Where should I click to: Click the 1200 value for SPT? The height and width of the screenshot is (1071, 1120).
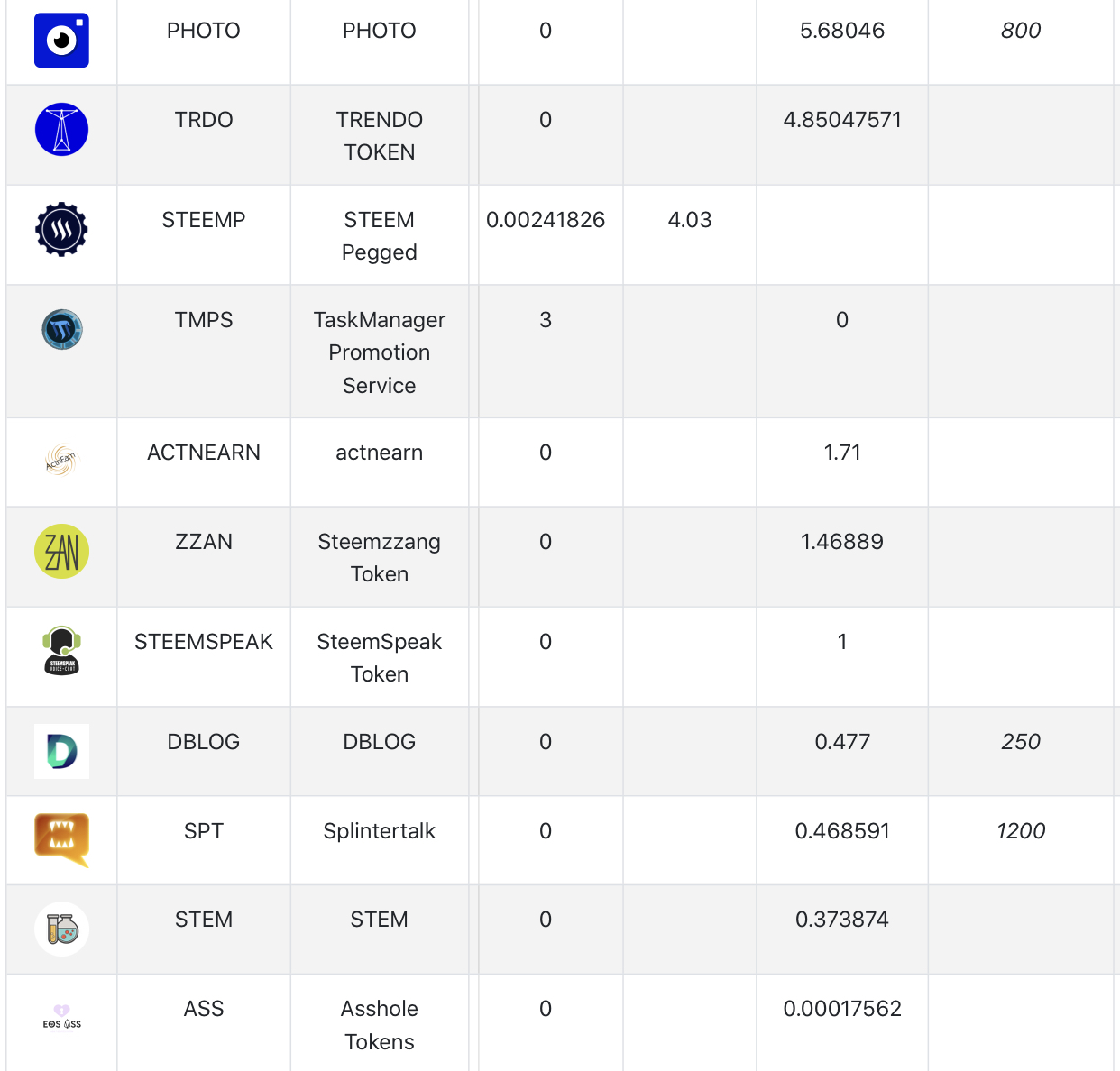1021,831
